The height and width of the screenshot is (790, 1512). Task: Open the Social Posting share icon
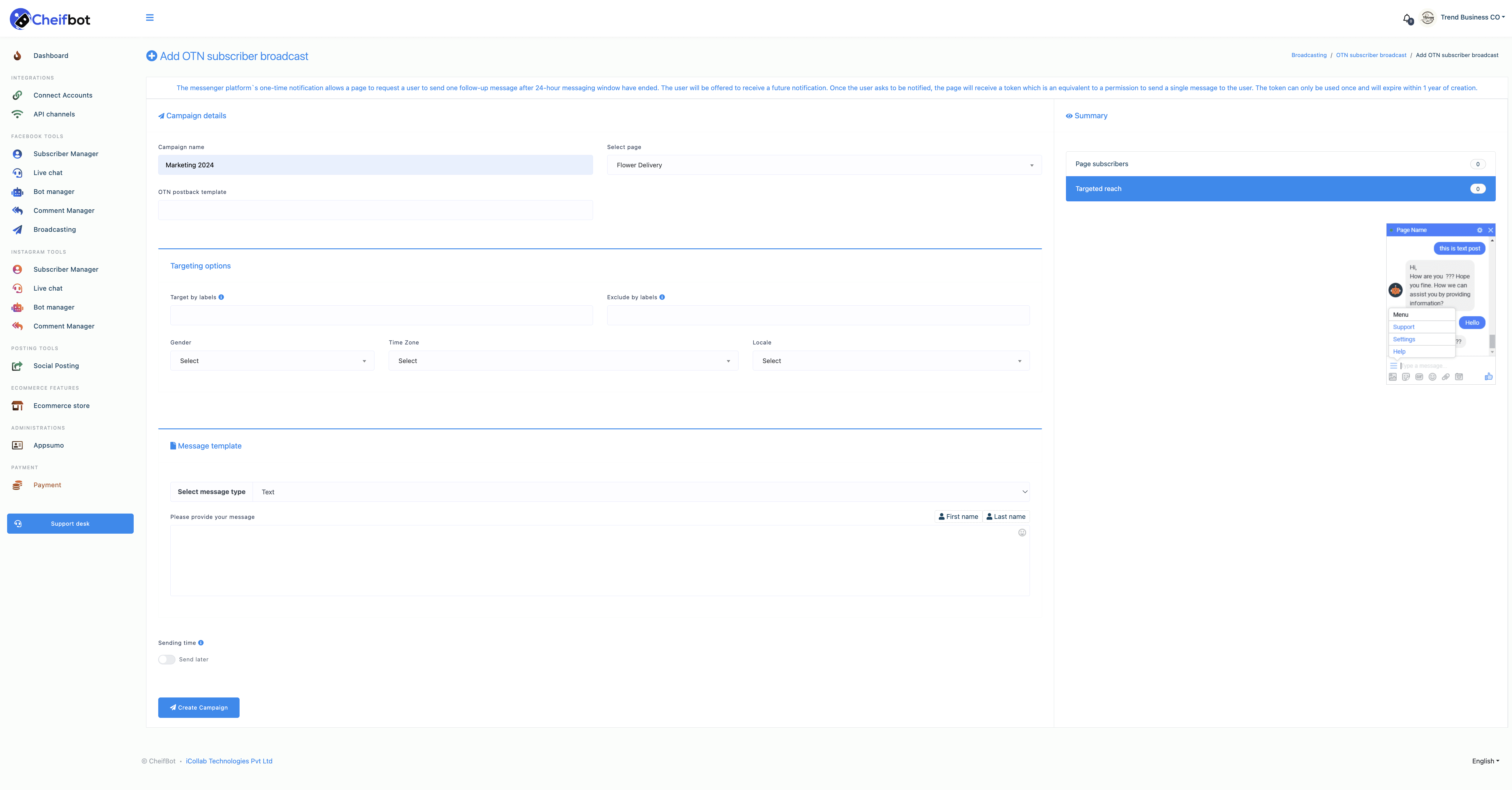[18, 366]
